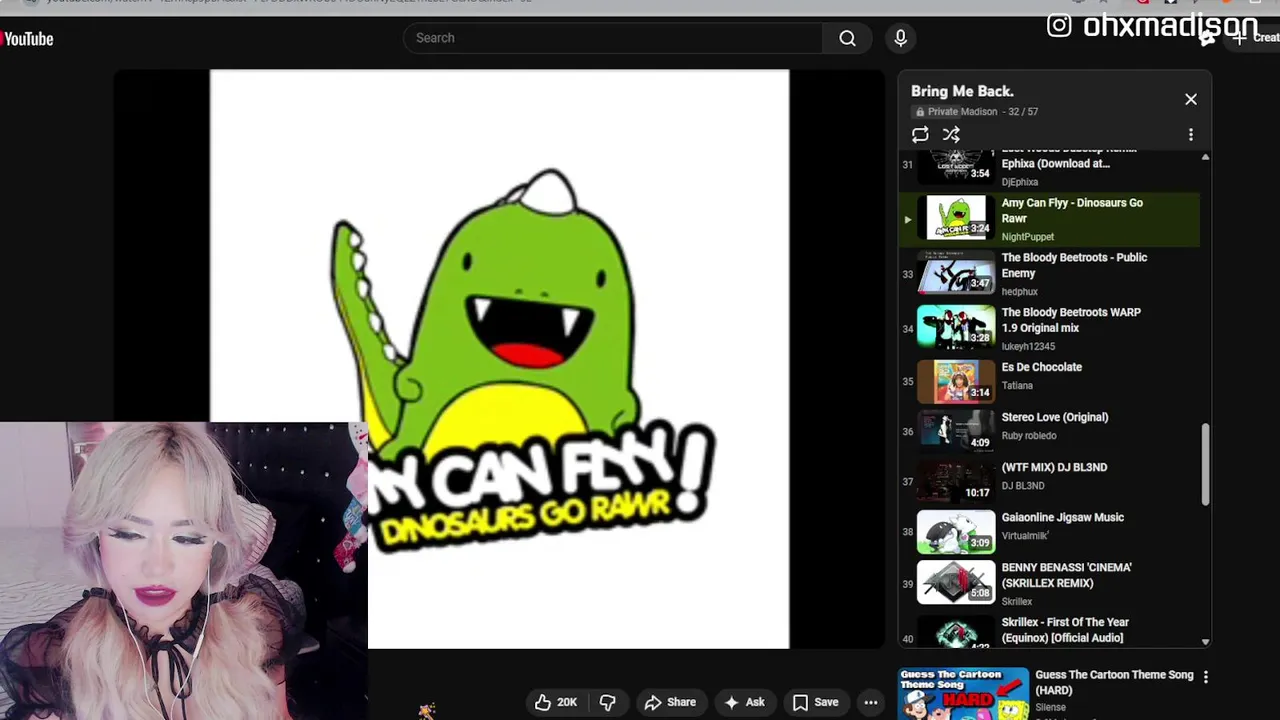Toggle loop playlist
This screenshot has width=1280, height=720.
tap(920, 134)
